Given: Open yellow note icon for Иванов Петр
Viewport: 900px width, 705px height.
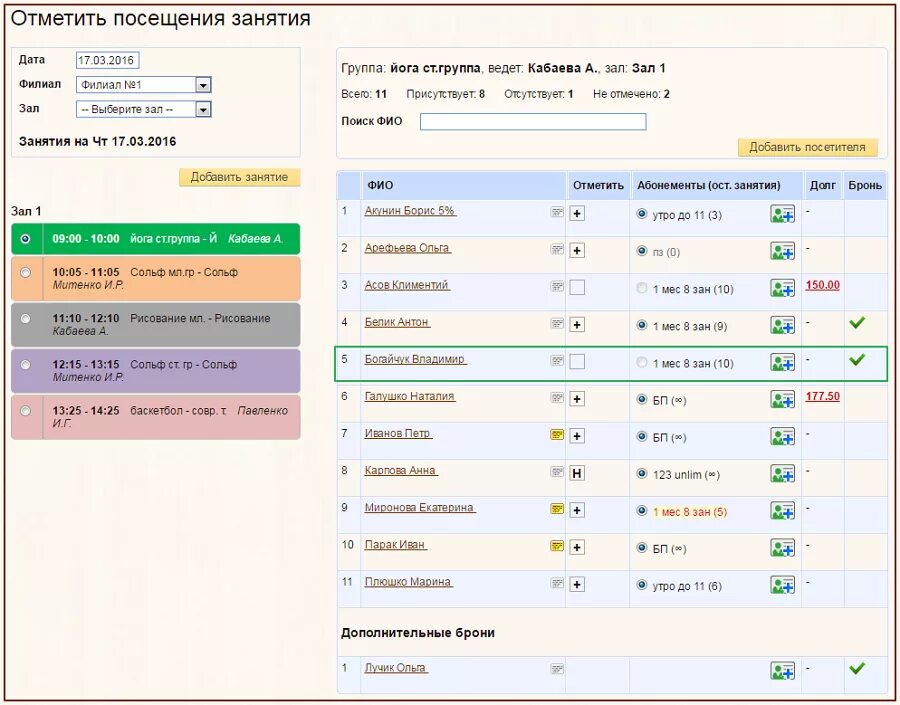Looking at the screenshot, I should click(557, 435).
